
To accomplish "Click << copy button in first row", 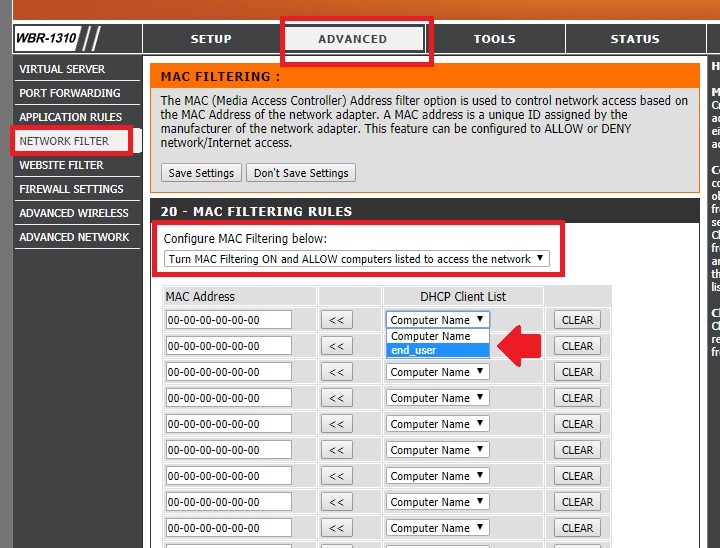I will [x=337, y=320].
